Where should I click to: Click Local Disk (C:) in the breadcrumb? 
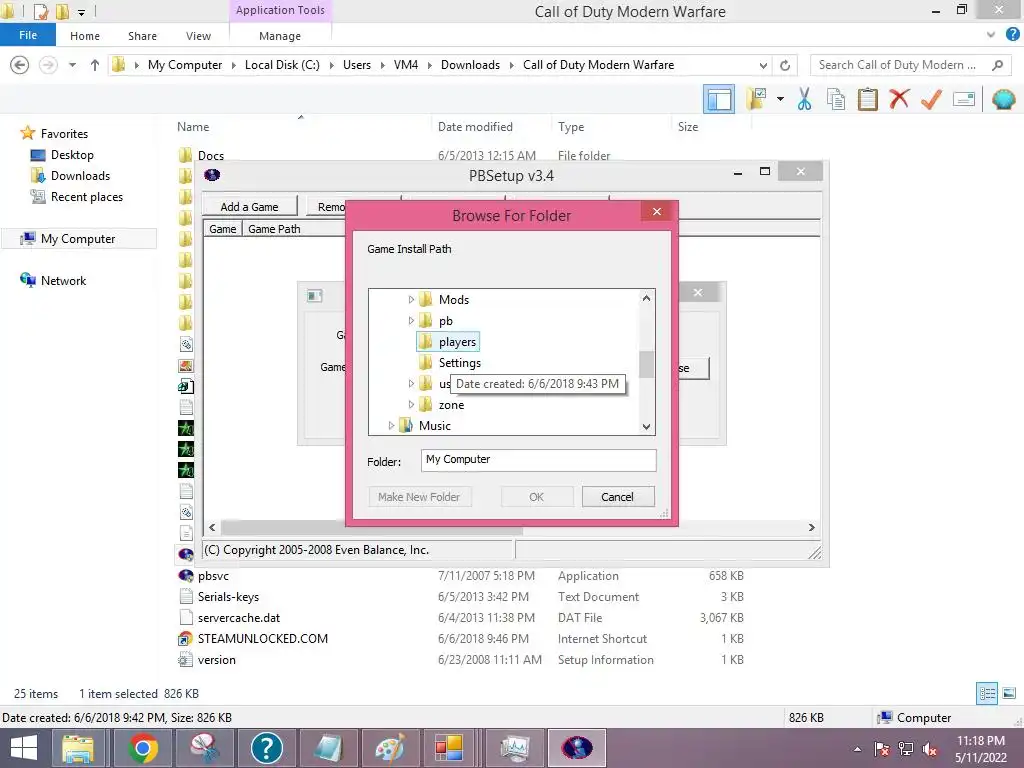point(282,65)
